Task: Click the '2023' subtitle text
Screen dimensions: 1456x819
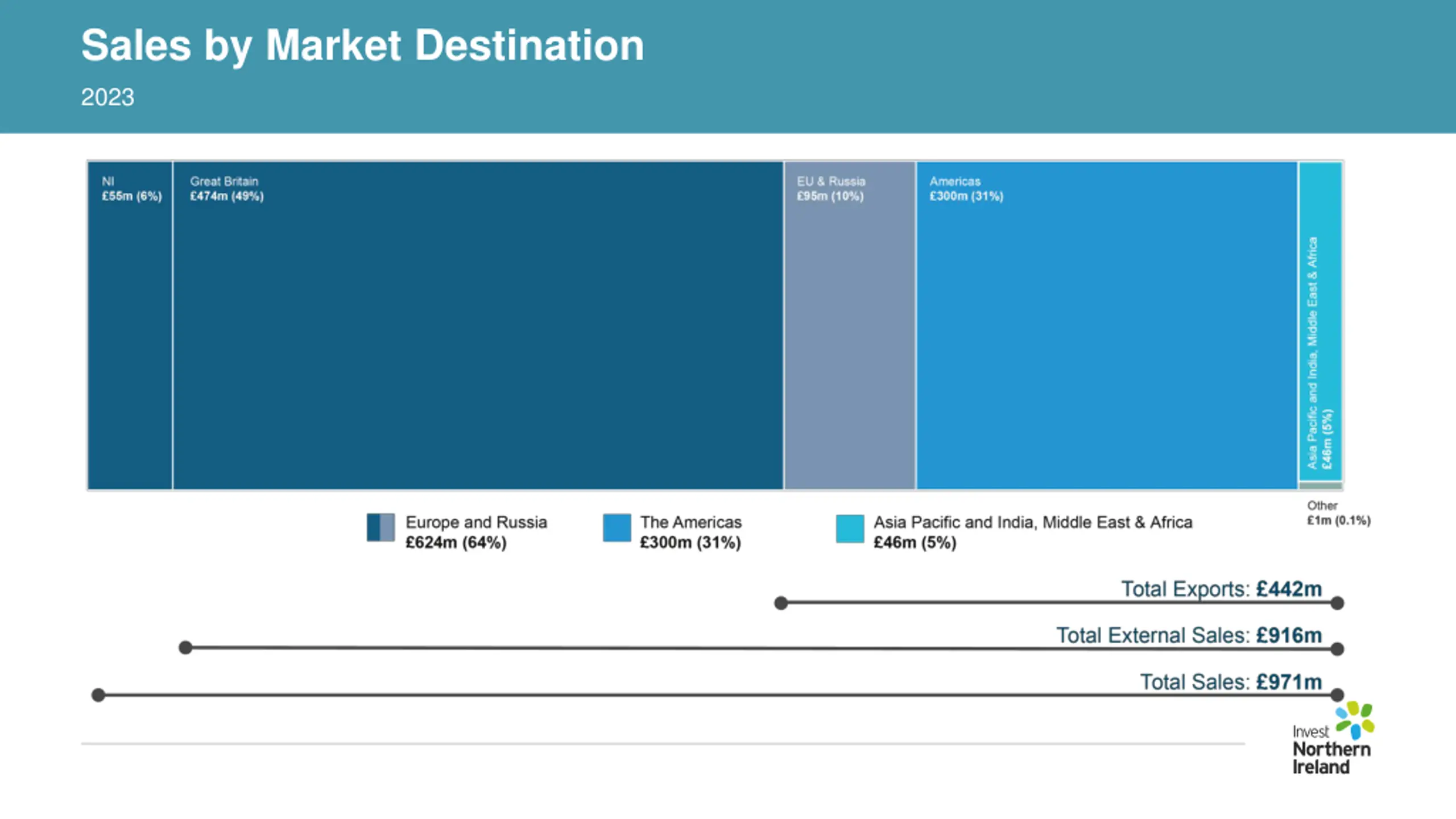Action: 107,97
